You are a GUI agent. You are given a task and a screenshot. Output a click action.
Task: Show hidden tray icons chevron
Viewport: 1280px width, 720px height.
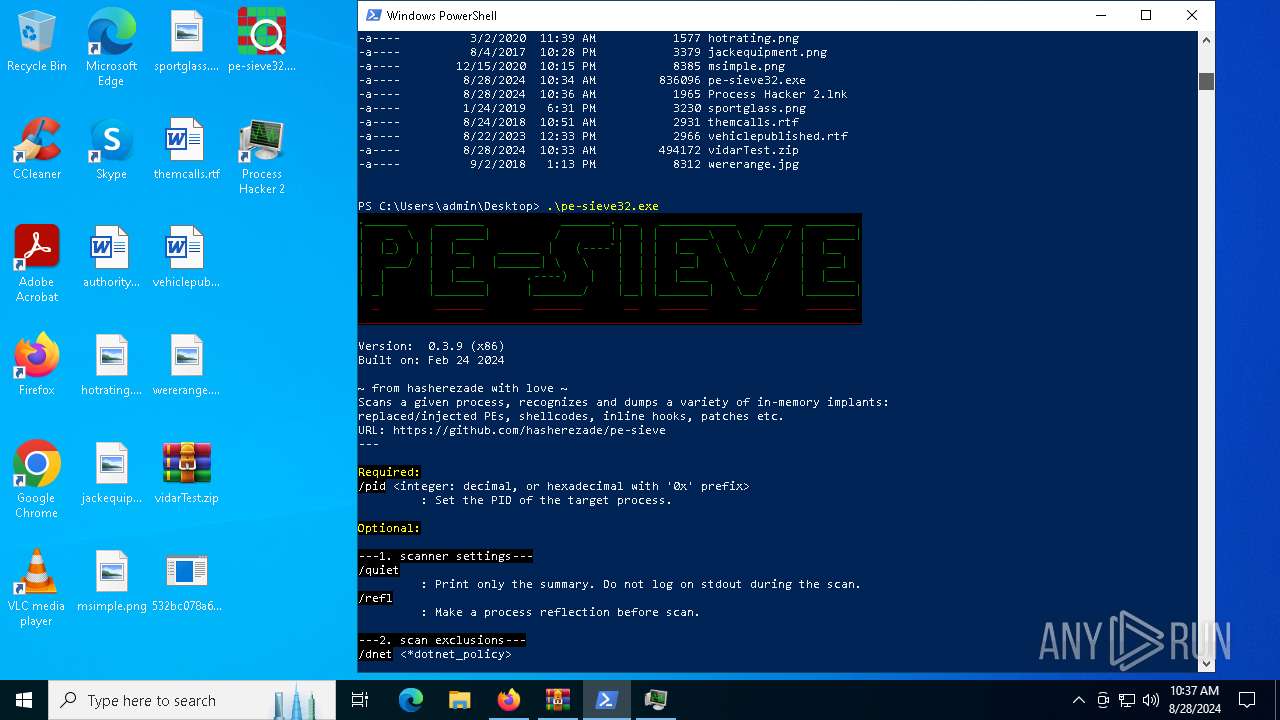[1078, 700]
